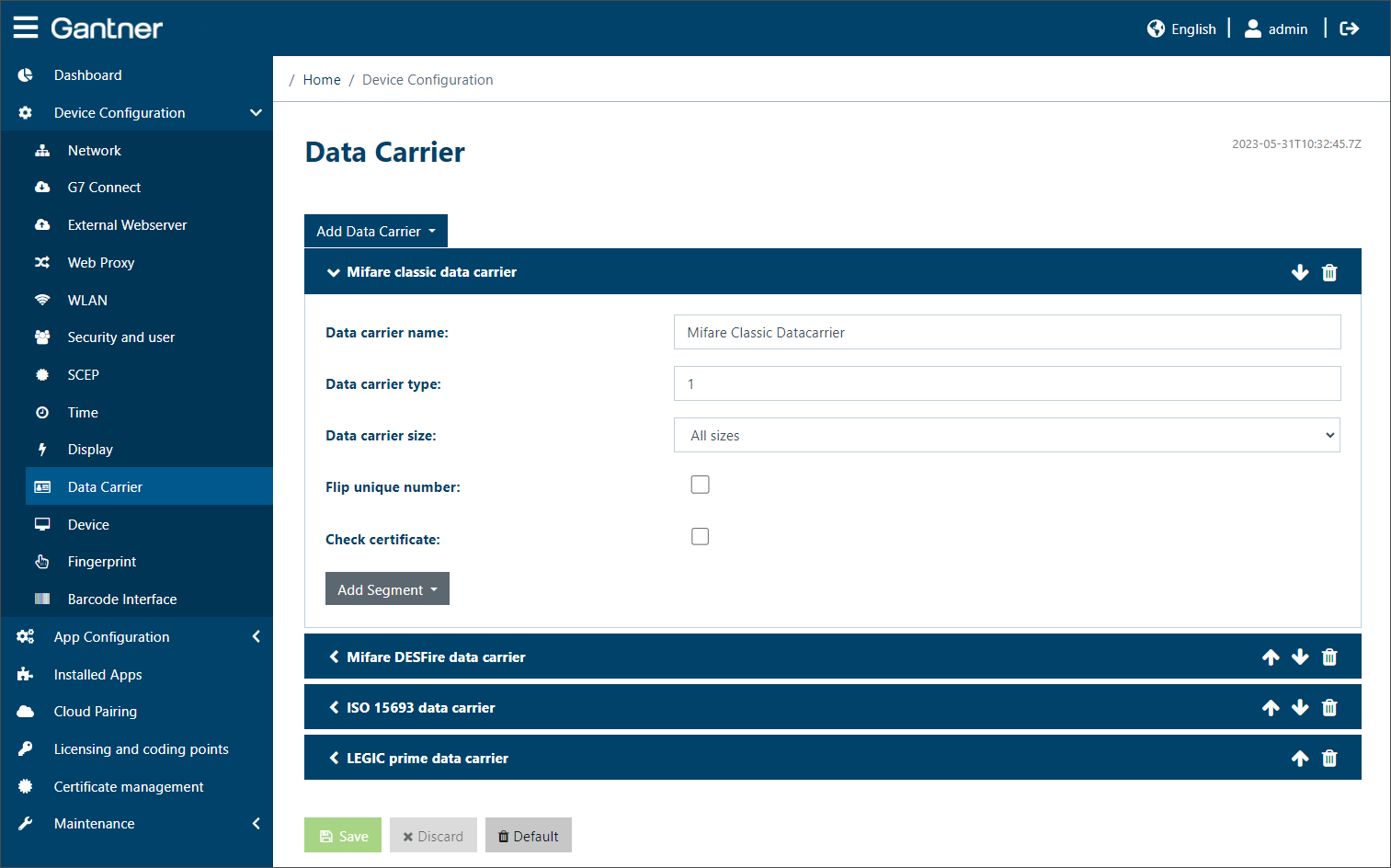
Task: Open Cloud Pairing page
Action: (x=96, y=711)
